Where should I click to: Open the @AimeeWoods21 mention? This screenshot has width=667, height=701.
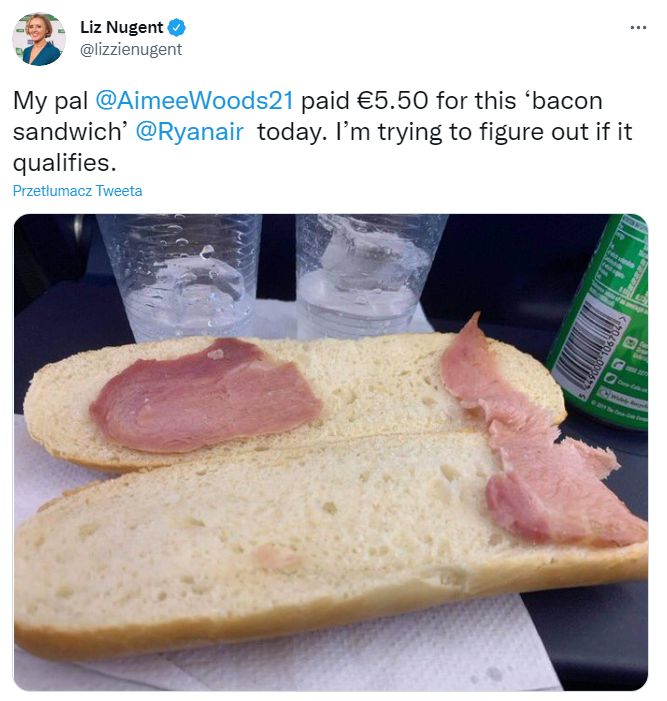coord(194,100)
